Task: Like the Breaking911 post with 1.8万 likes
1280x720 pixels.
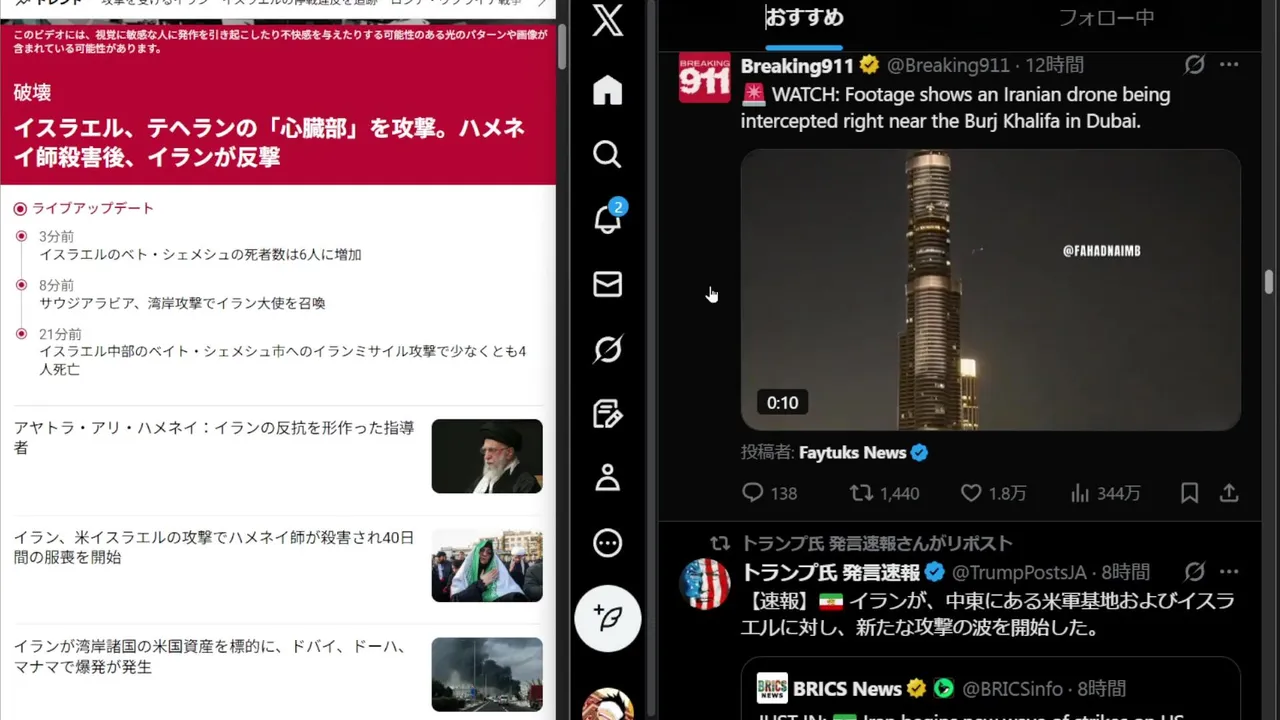Action: [x=993, y=493]
